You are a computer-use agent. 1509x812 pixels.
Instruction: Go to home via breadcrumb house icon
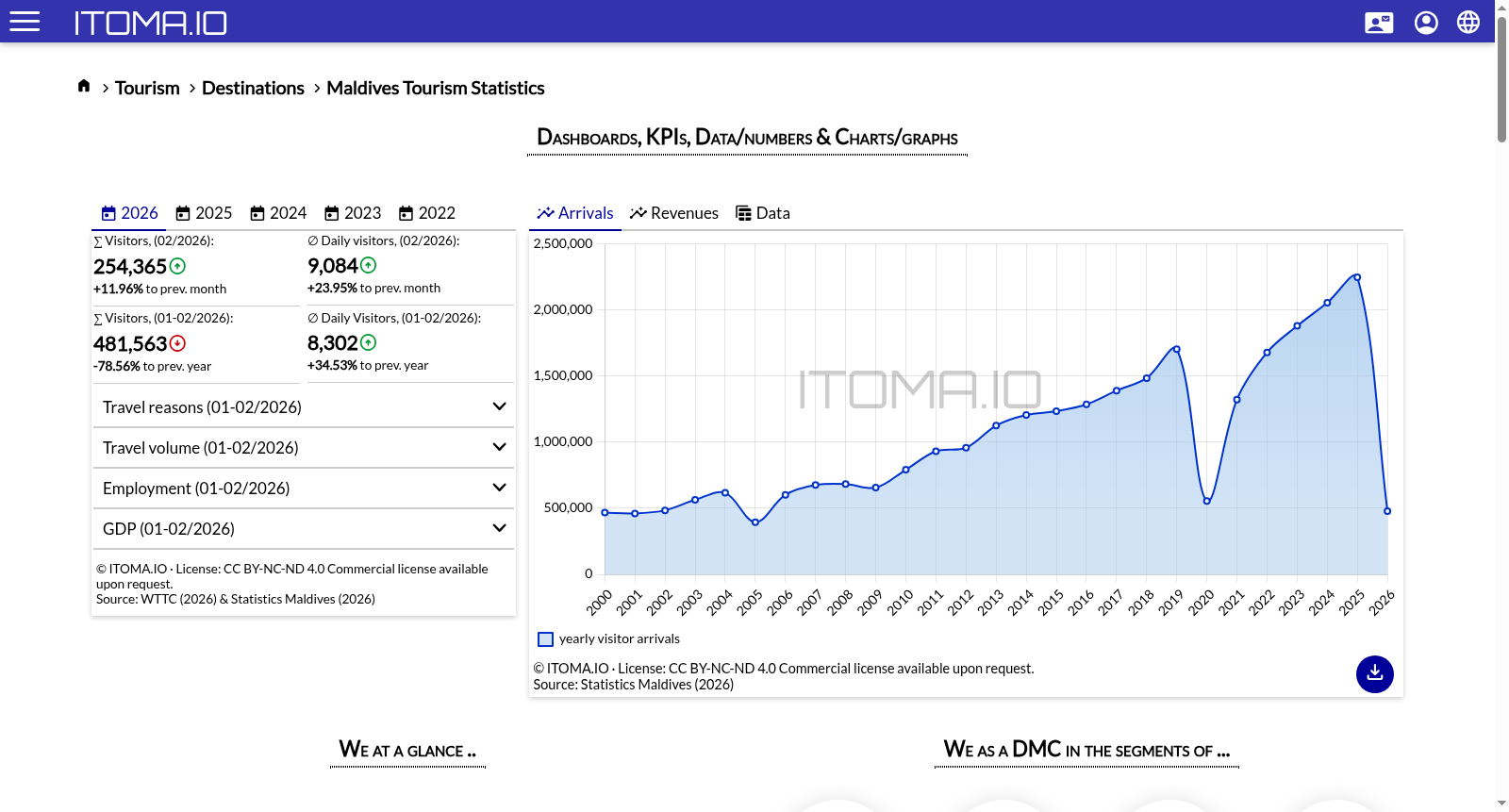[x=84, y=86]
